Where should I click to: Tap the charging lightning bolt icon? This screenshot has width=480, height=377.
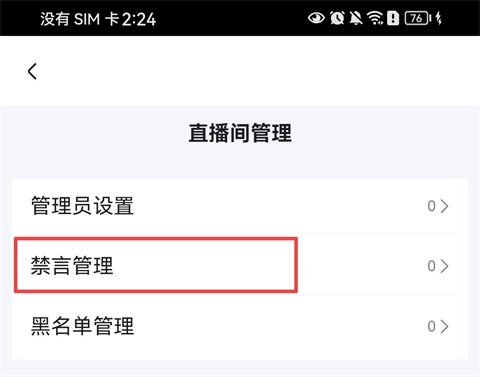click(x=439, y=18)
